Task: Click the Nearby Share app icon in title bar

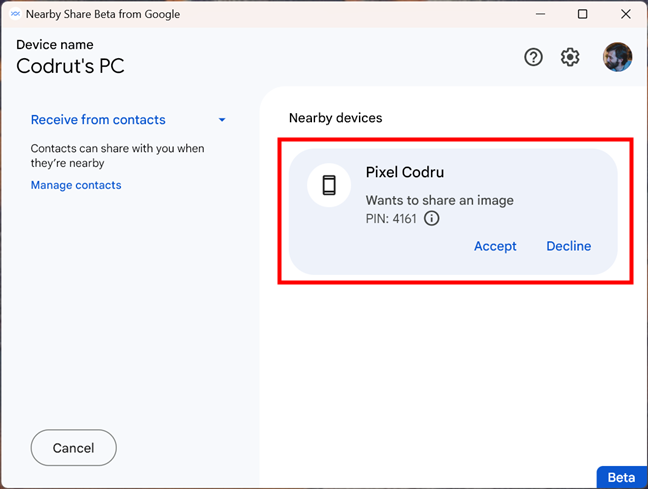Action: [x=13, y=14]
